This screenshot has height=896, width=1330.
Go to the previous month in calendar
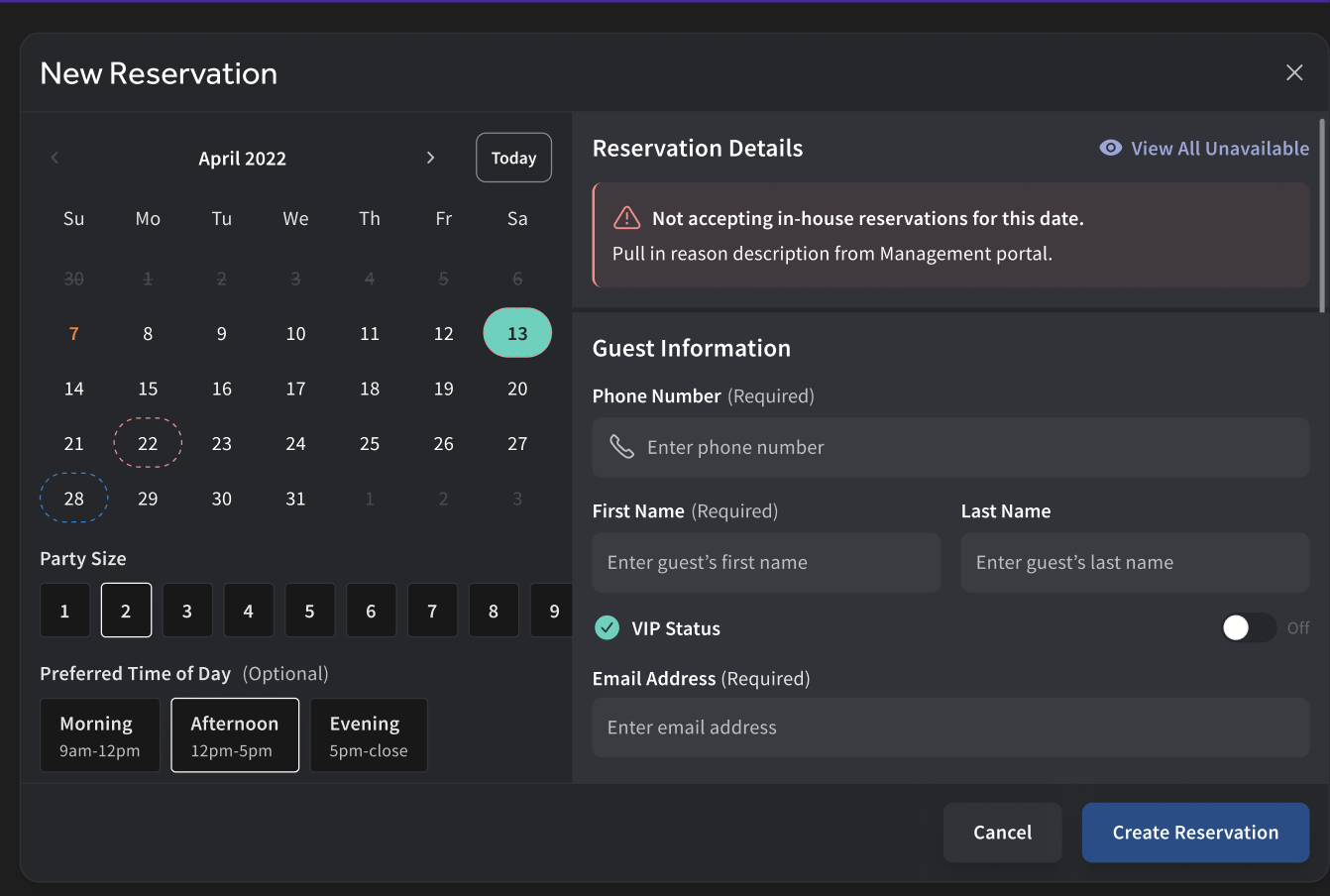point(55,158)
